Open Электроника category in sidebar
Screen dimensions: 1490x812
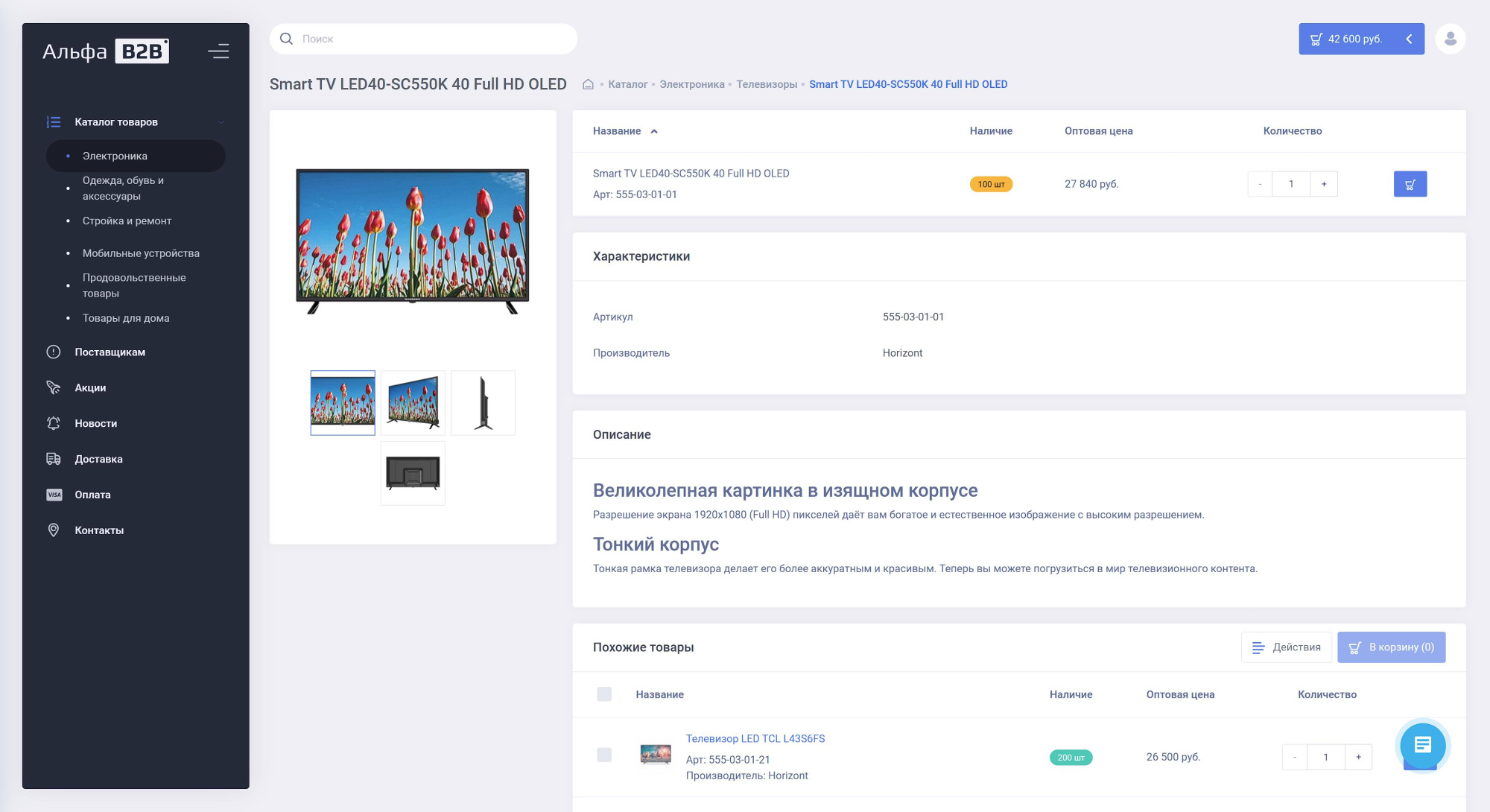click(115, 156)
